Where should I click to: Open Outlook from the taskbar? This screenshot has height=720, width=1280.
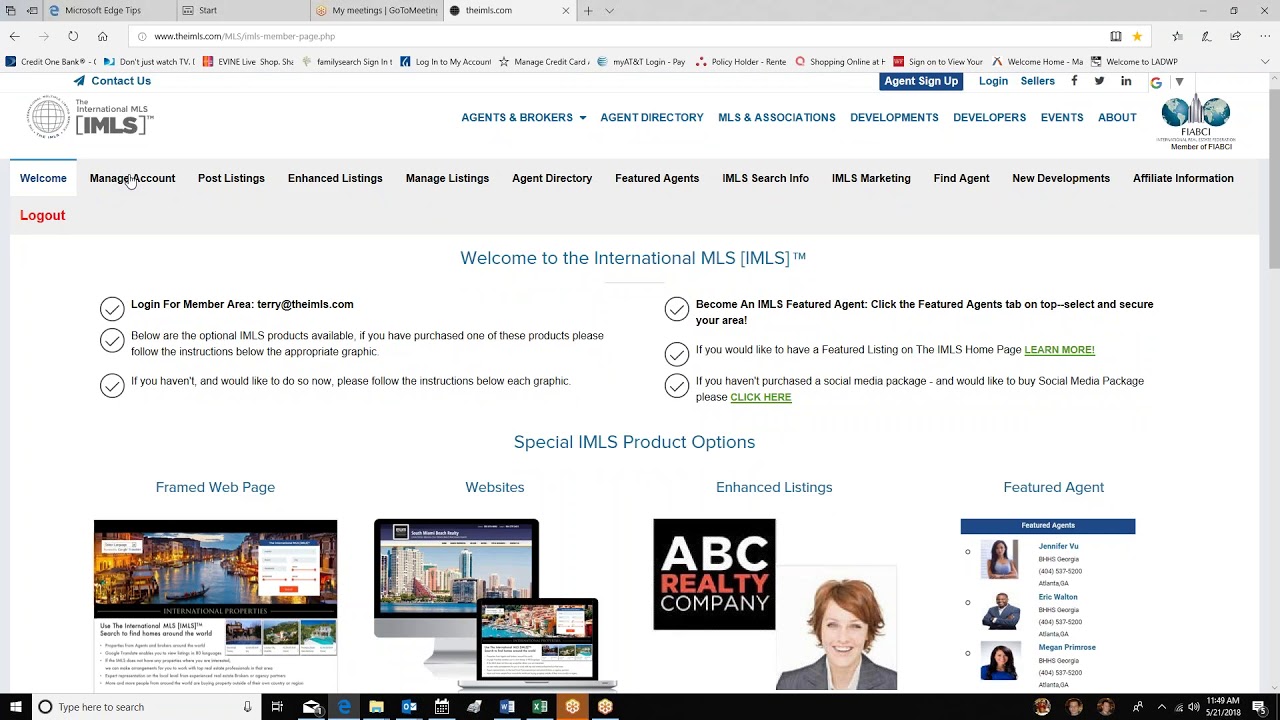pyautogui.click(x=409, y=707)
